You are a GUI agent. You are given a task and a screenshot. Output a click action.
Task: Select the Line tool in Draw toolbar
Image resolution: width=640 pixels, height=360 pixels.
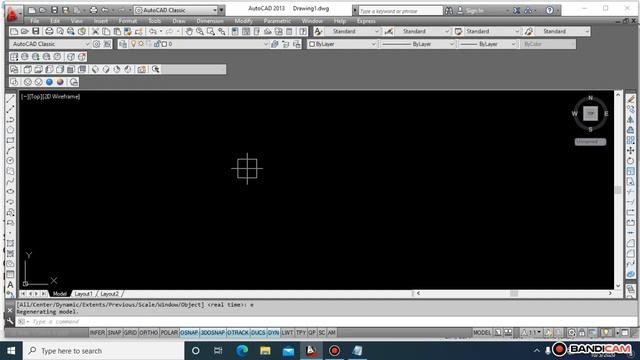tap(10, 99)
